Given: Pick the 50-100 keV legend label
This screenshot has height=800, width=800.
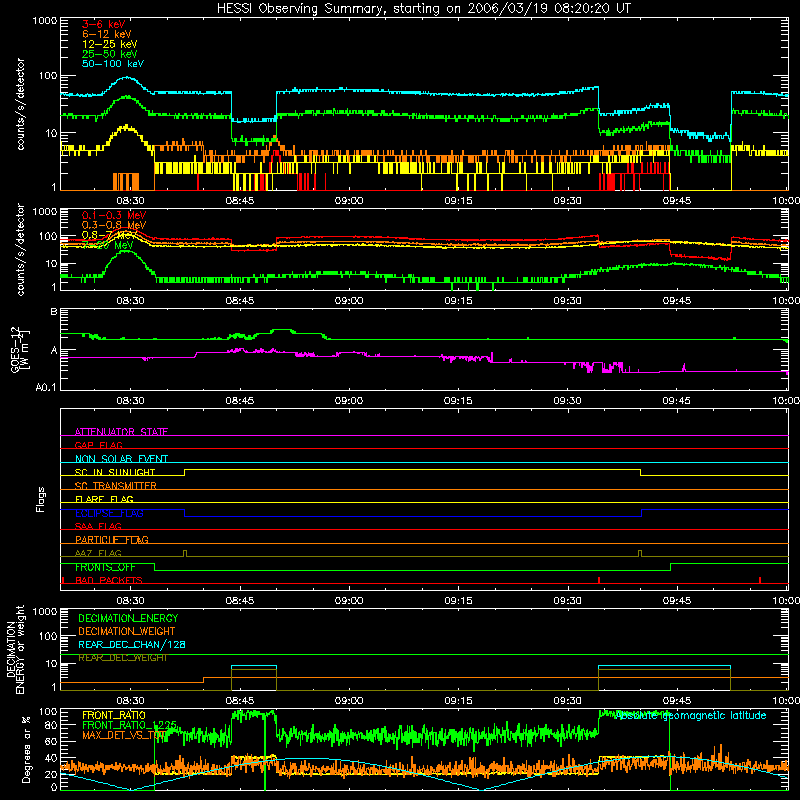Looking at the screenshot, I should coord(113,64).
